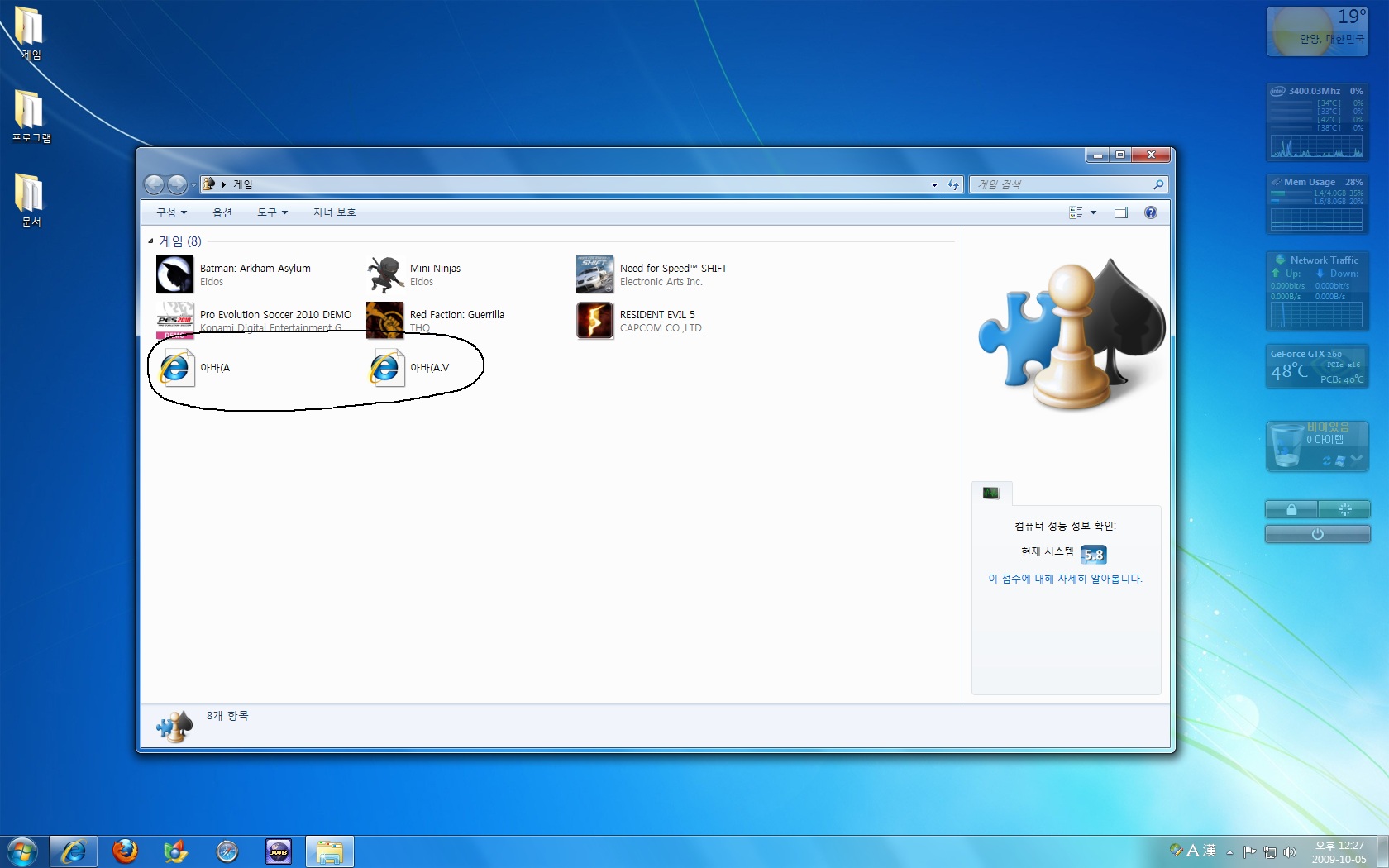Image resolution: width=1389 pixels, height=868 pixels.
Task: Open Need for Speed SHIFT game icon
Action: (594, 274)
